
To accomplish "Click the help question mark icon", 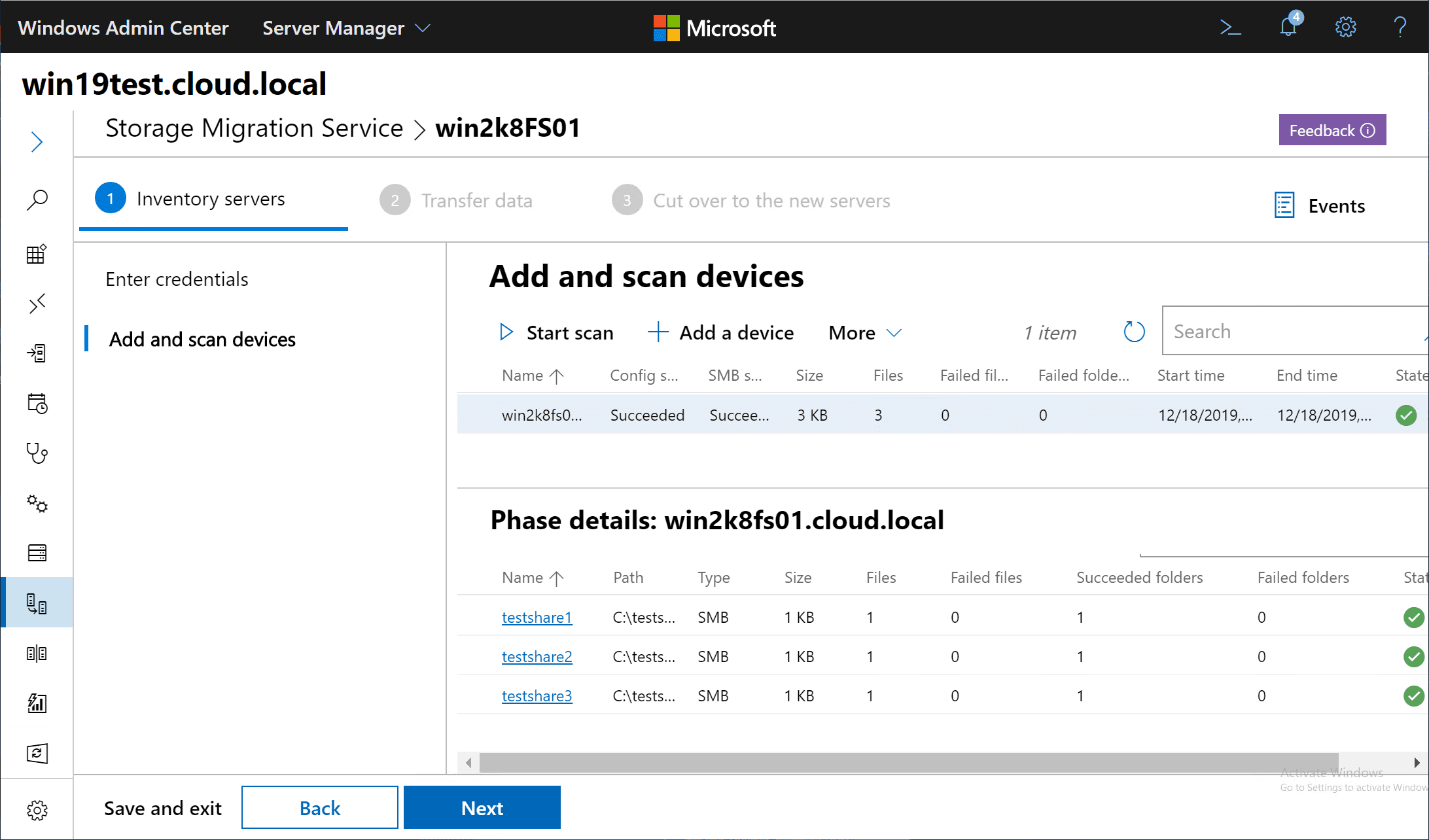I will click(x=1400, y=27).
